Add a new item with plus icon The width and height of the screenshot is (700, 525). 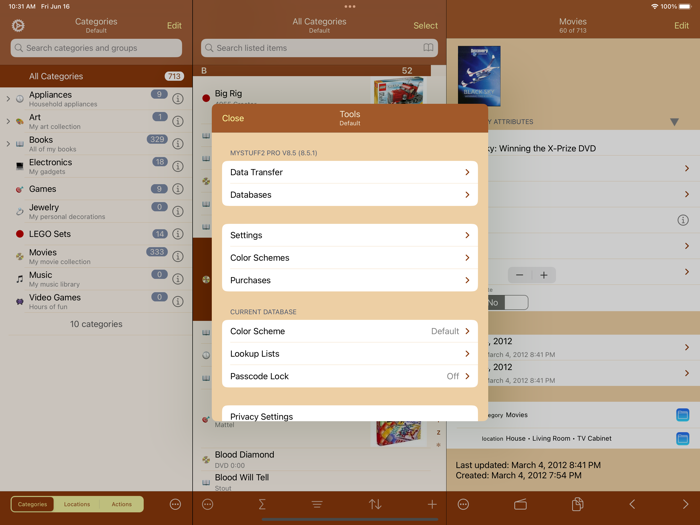(432, 504)
